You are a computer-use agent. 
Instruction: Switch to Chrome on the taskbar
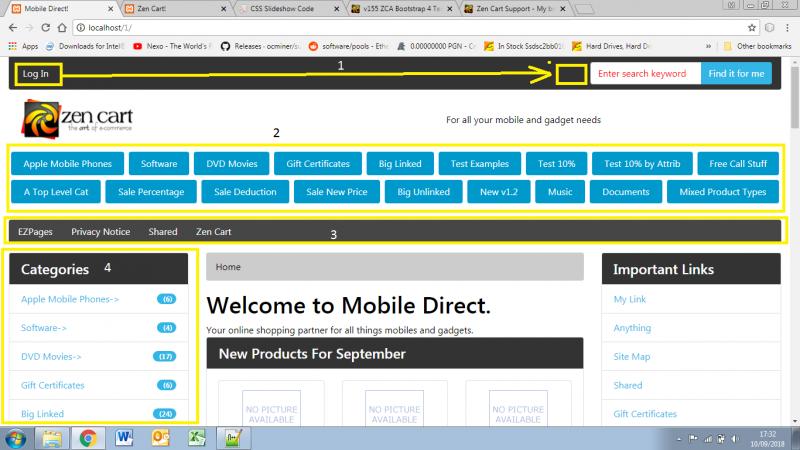point(88,438)
